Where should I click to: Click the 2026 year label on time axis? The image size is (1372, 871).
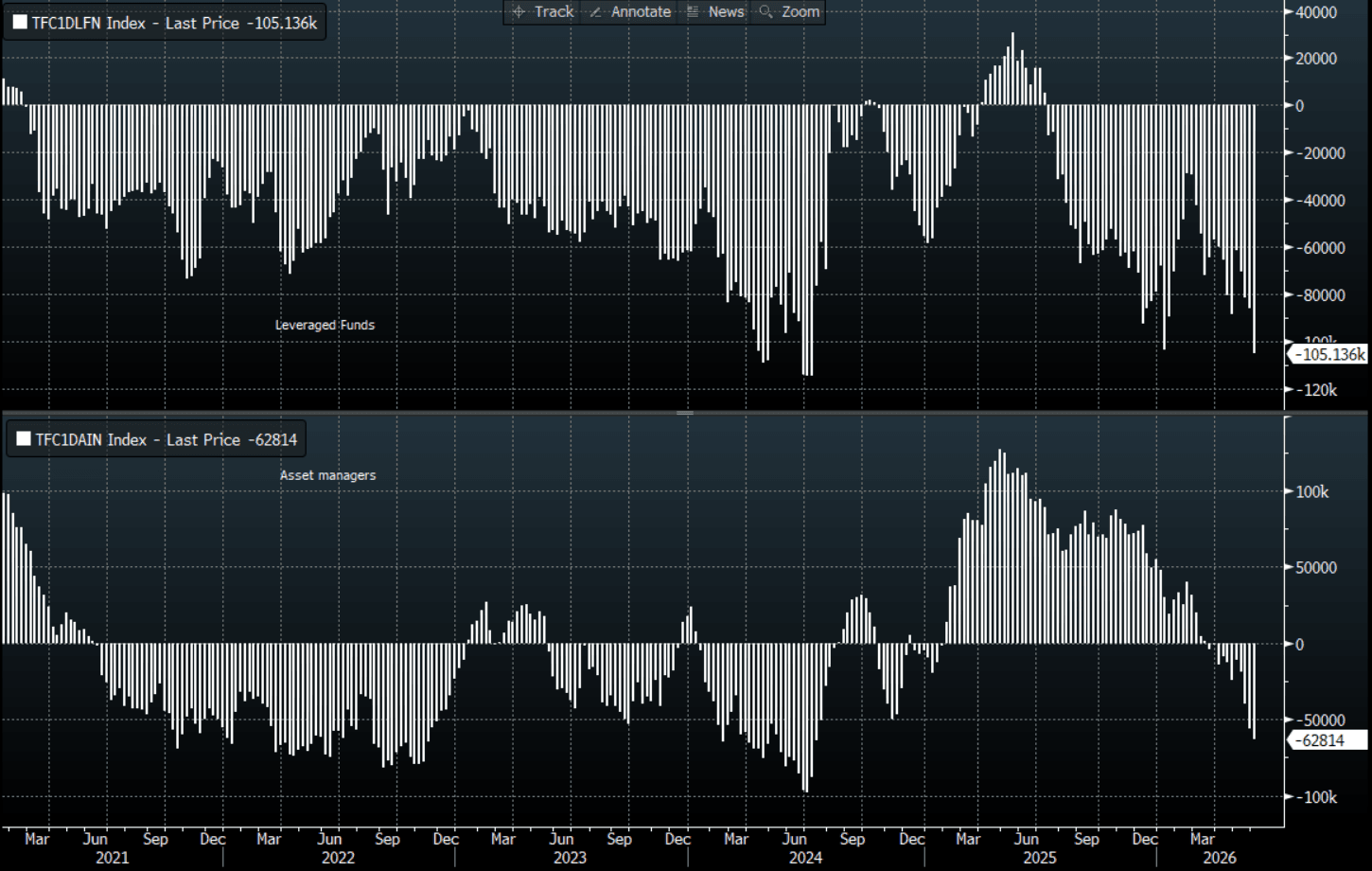pos(1219,858)
